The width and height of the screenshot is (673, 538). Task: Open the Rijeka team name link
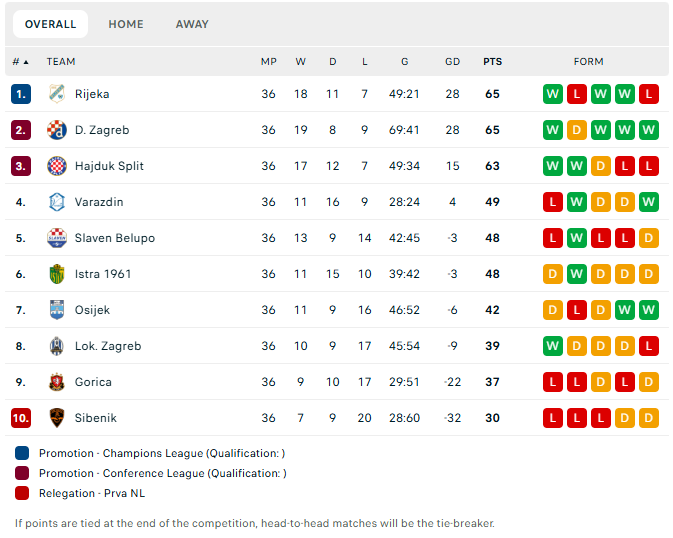(x=92, y=94)
